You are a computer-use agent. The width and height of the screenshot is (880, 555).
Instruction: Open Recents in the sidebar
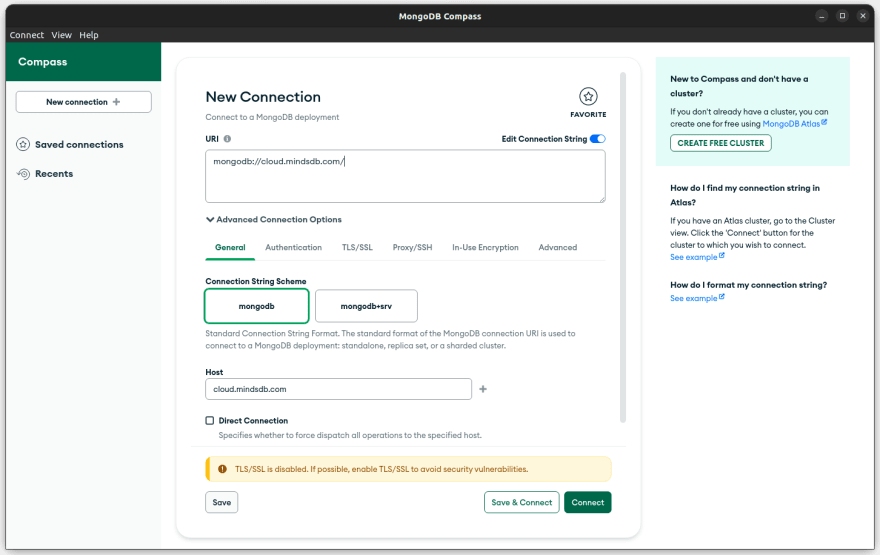point(45,173)
